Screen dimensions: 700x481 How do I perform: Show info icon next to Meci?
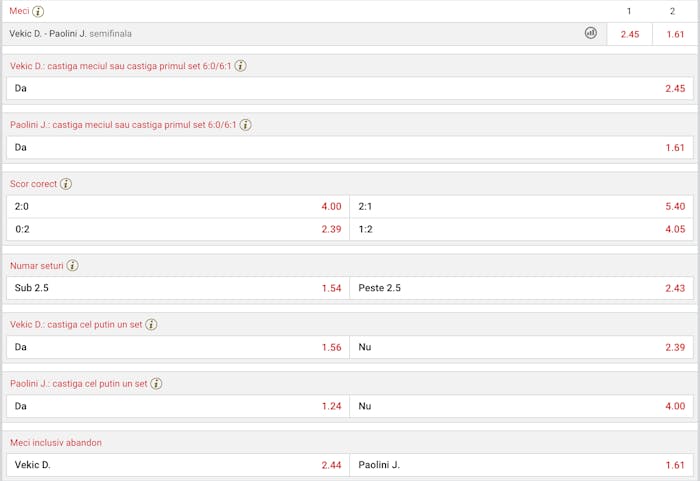[x=38, y=12]
